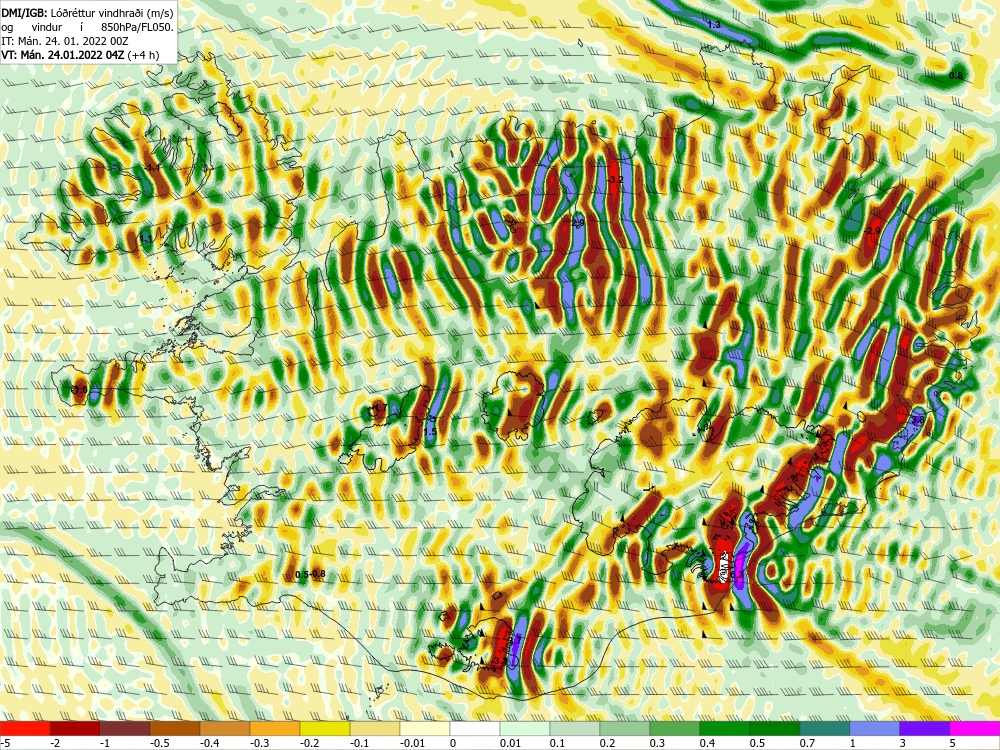Screen dimensions: 1000x750
Task: Pick the periwinkle blue 1 legend swatch
Action: 875,728
